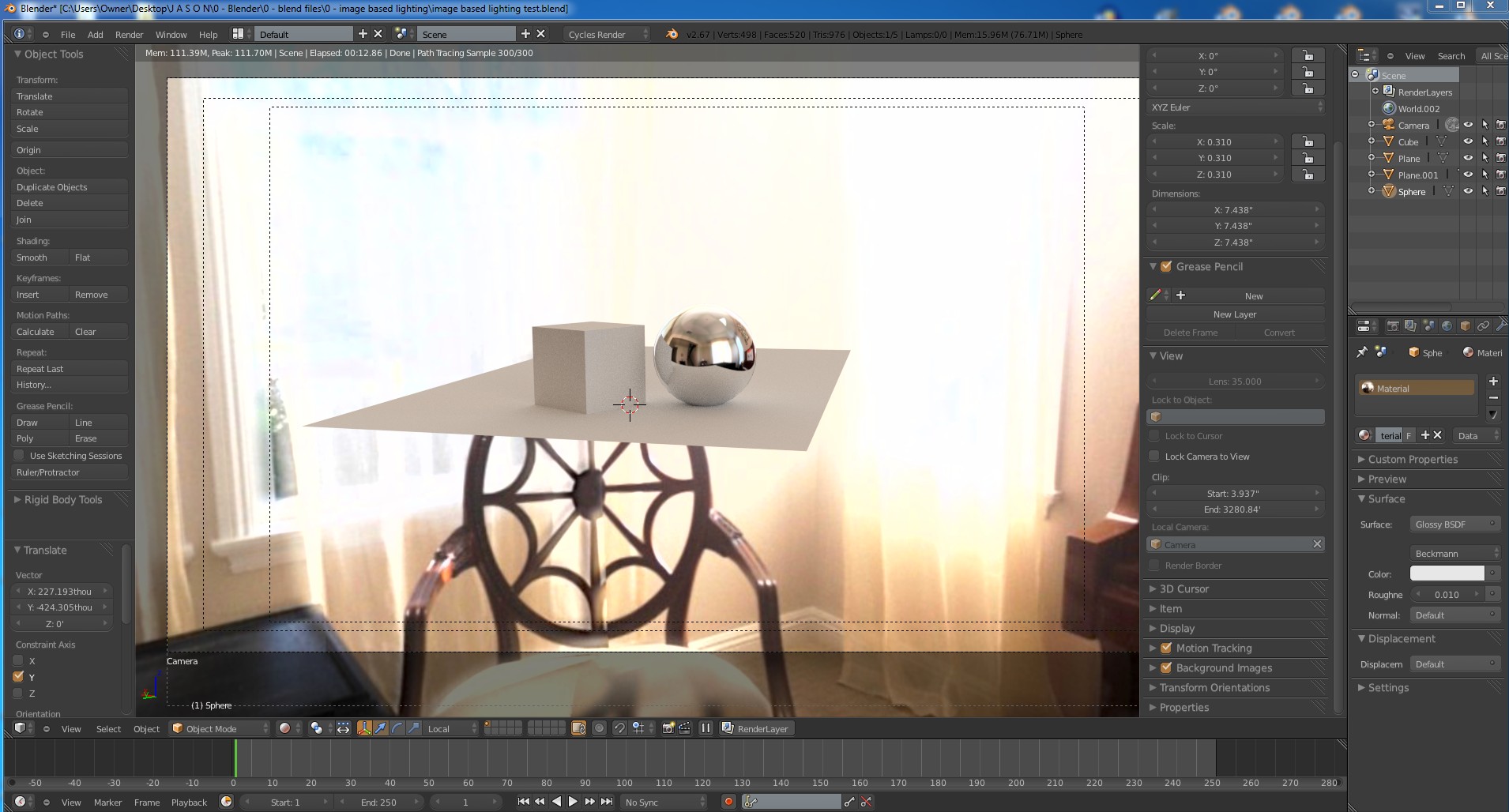Play animation forward in timeline
1509x812 pixels.
pos(573,802)
